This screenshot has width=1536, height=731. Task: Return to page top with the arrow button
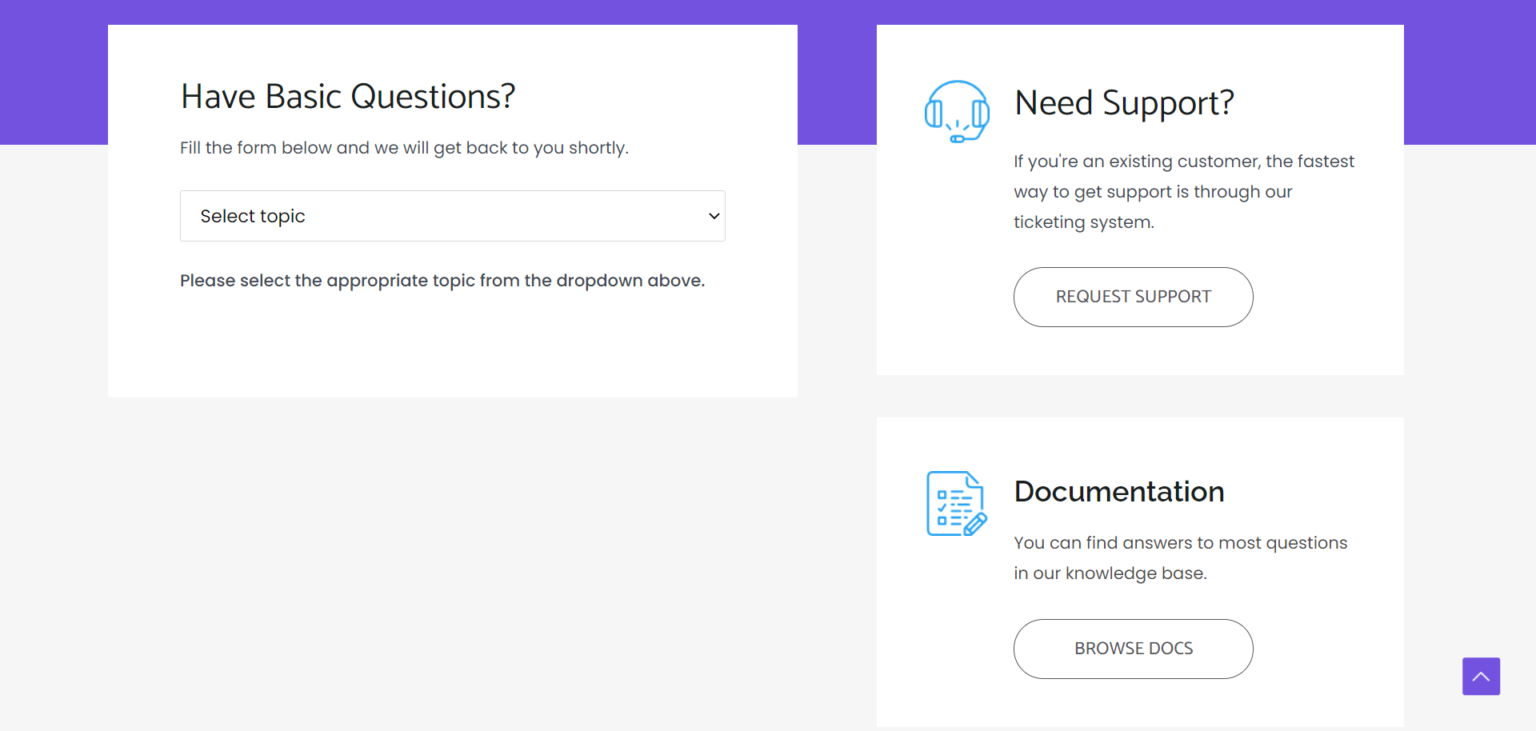[1480, 676]
